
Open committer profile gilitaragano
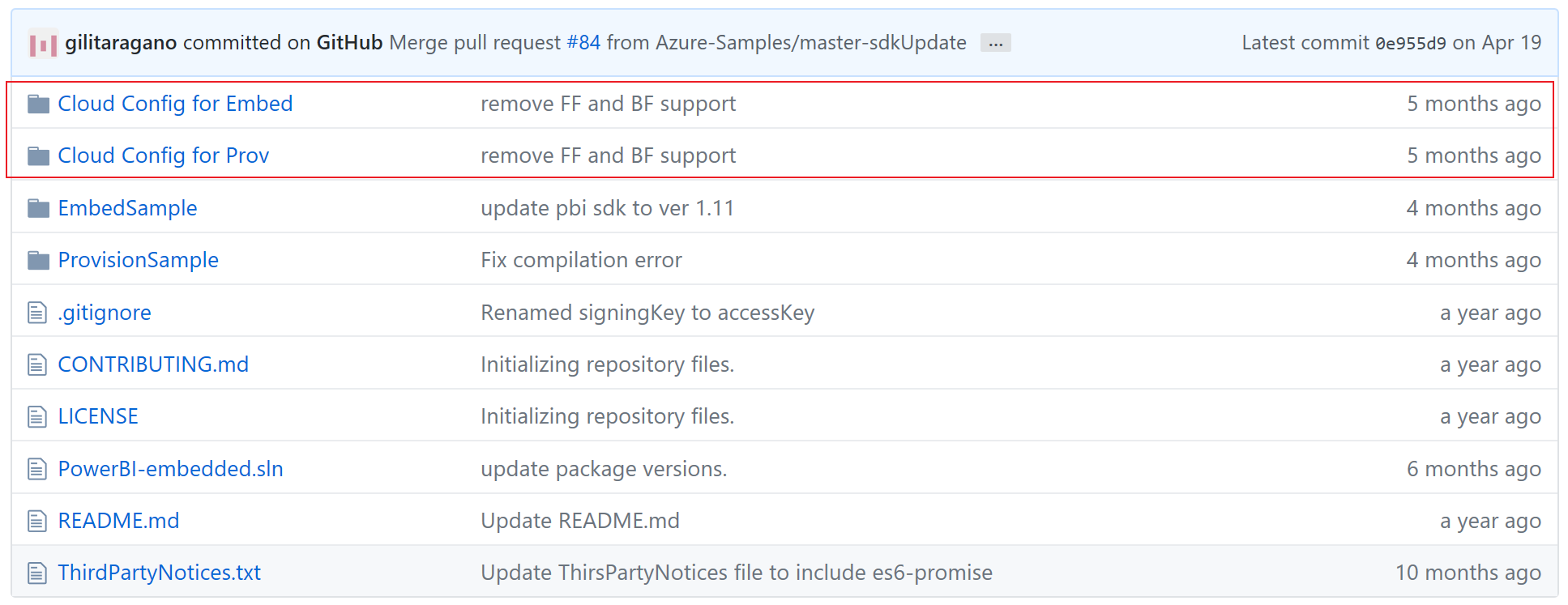coord(119,42)
